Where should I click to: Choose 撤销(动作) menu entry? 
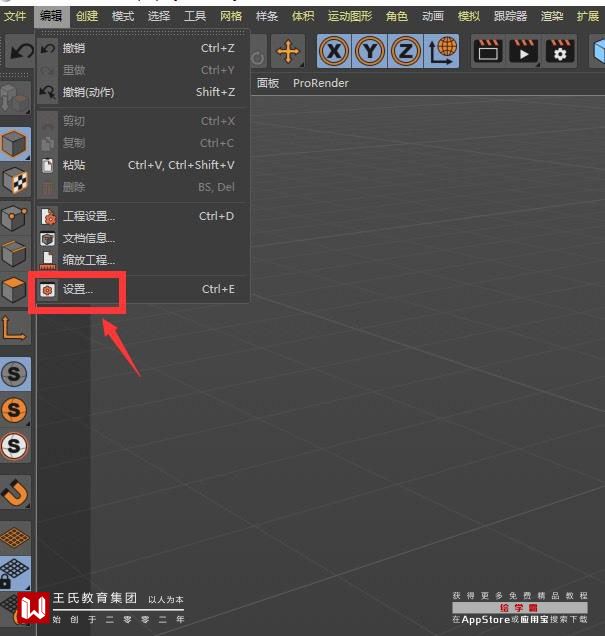143,92
